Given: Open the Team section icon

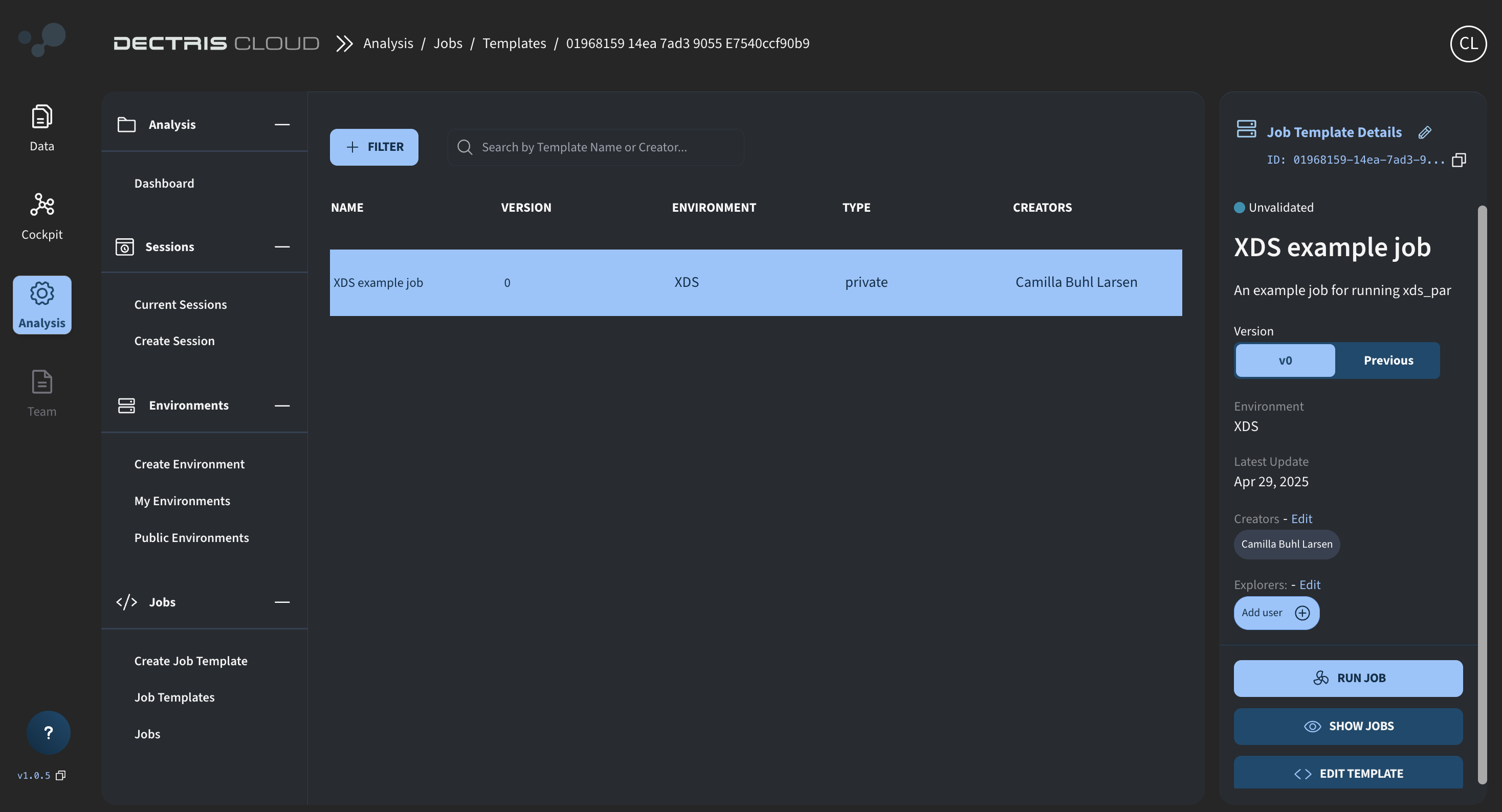Looking at the screenshot, I should pyautogui.click(x=42, y=382).
